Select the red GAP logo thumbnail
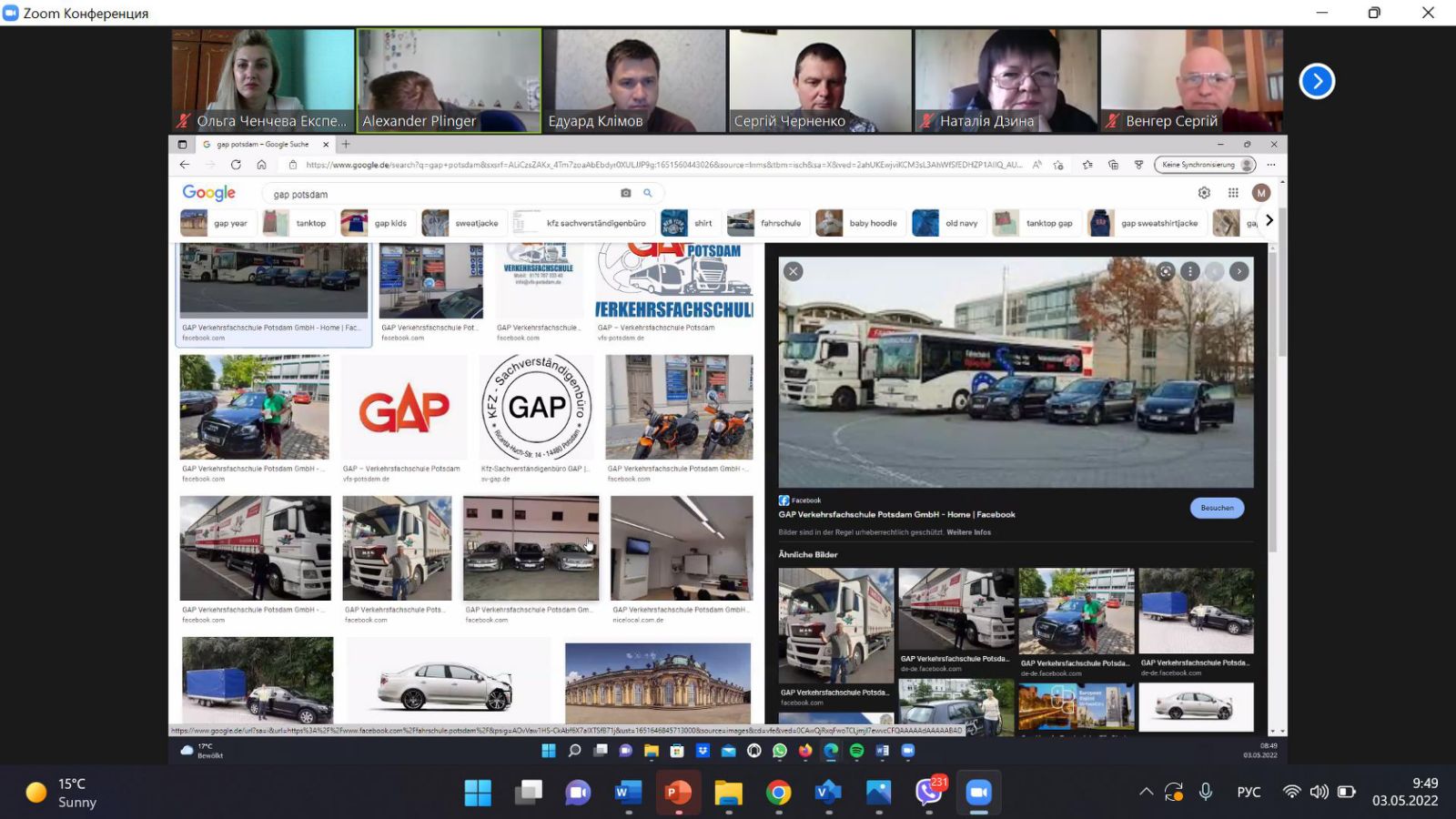 [x=404, y=407]
